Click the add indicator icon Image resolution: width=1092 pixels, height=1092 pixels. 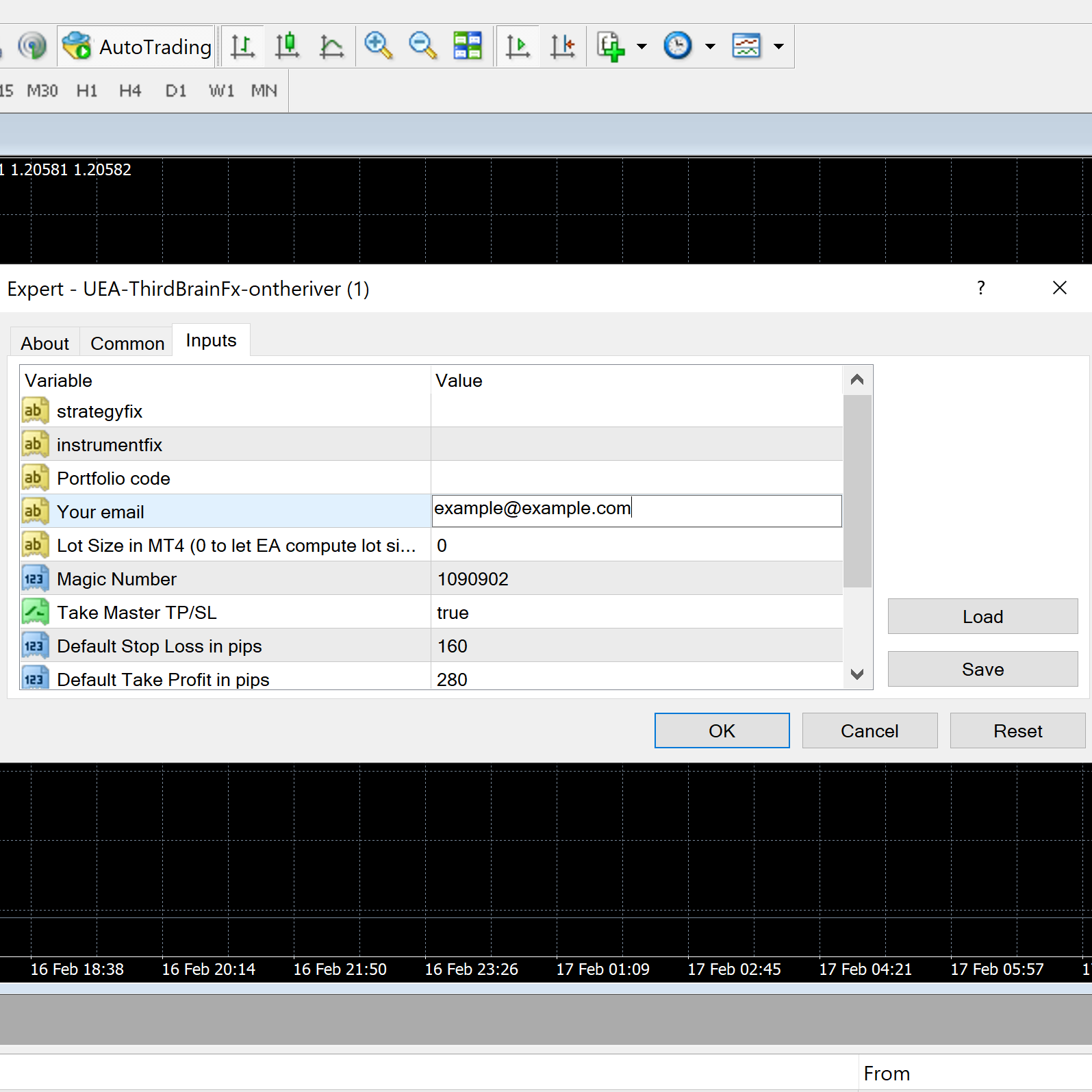click(x=611, y=47)
